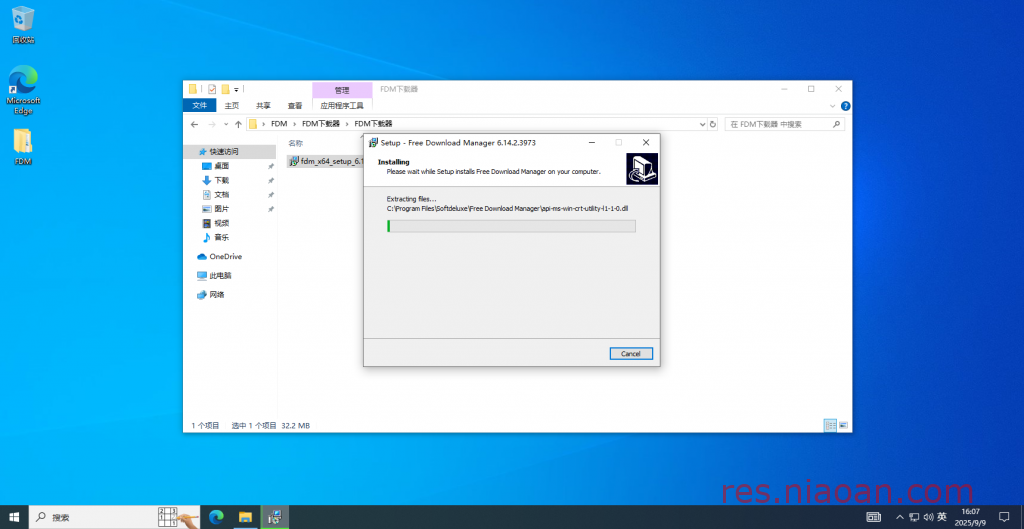Expand the address bar history dropdown
The height and width of the screenshot is (529, 1024).
click(702, 124)
